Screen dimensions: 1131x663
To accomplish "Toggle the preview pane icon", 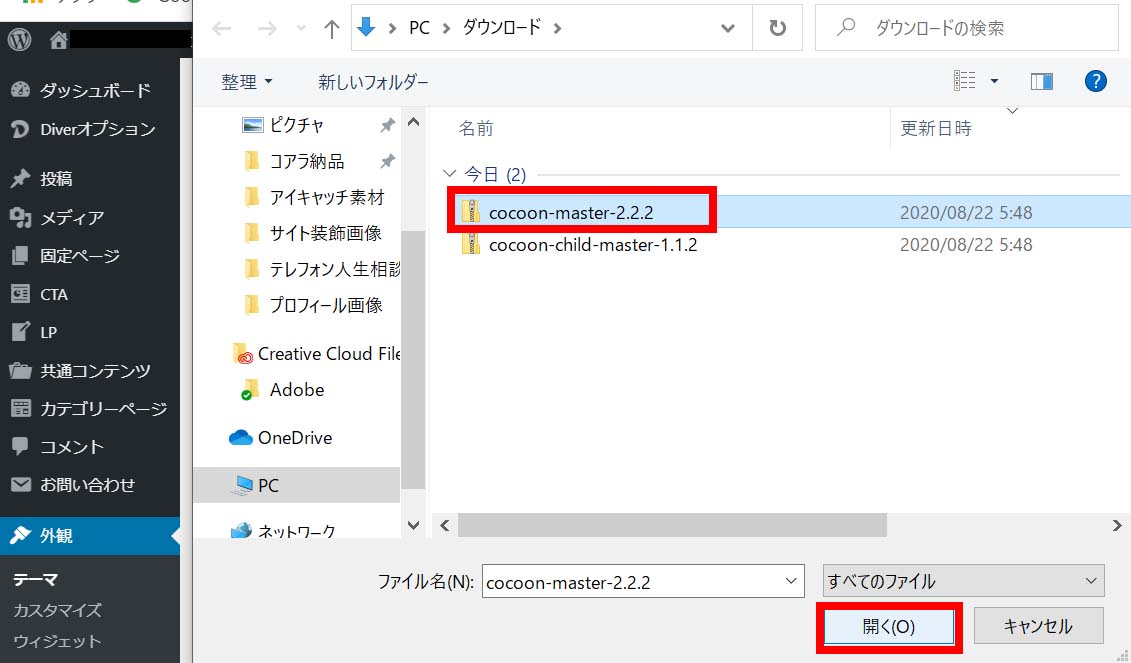I will pyautogui.click(x=1041, y=81).
